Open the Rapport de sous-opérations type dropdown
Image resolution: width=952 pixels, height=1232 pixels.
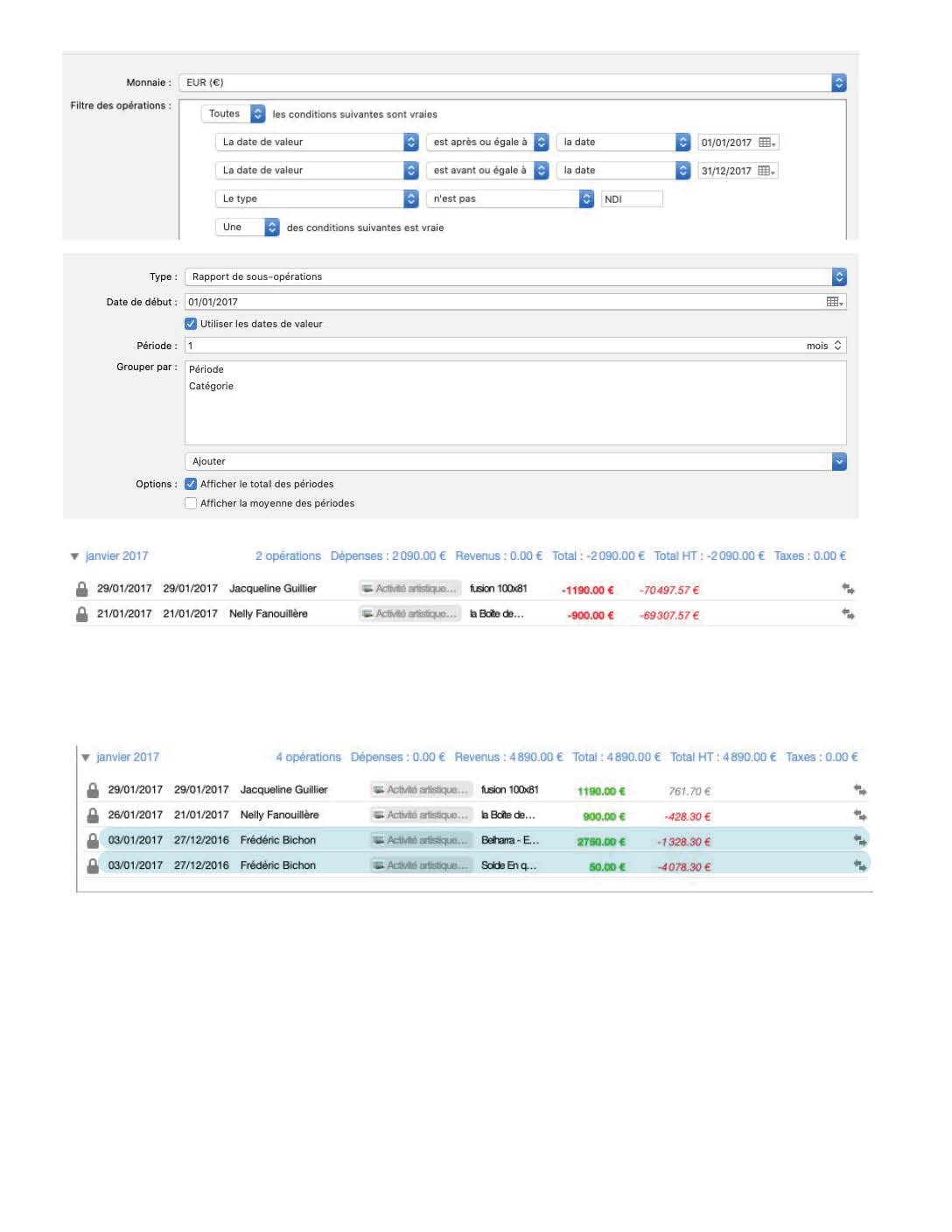[x=838, y=276]
